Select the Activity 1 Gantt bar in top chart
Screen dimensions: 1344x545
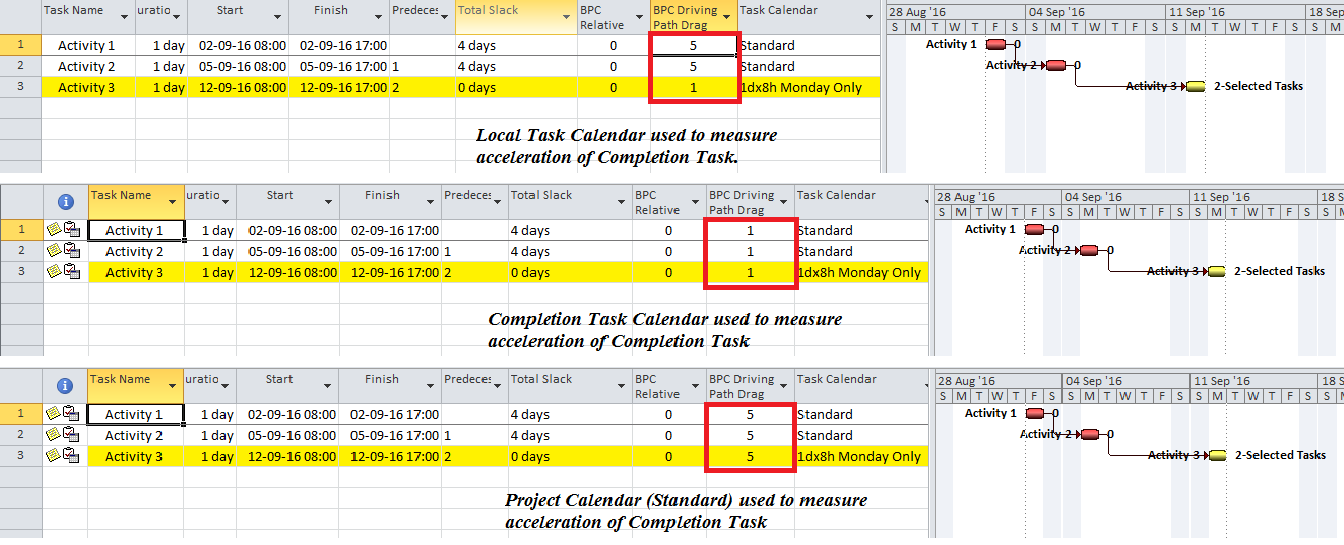[x=995, y=44]
